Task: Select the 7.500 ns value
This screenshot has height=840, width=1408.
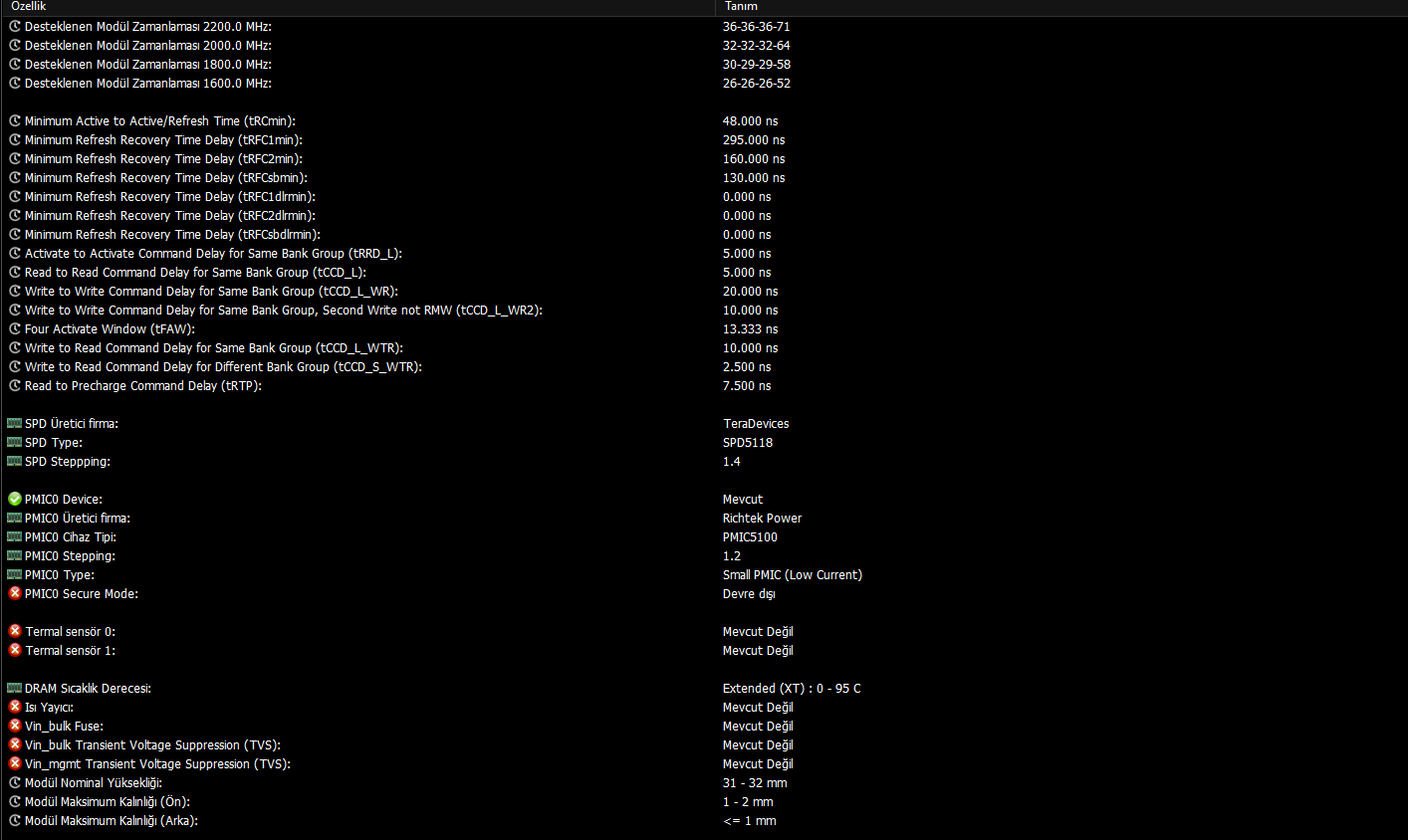Action: [x=747, y=386]
